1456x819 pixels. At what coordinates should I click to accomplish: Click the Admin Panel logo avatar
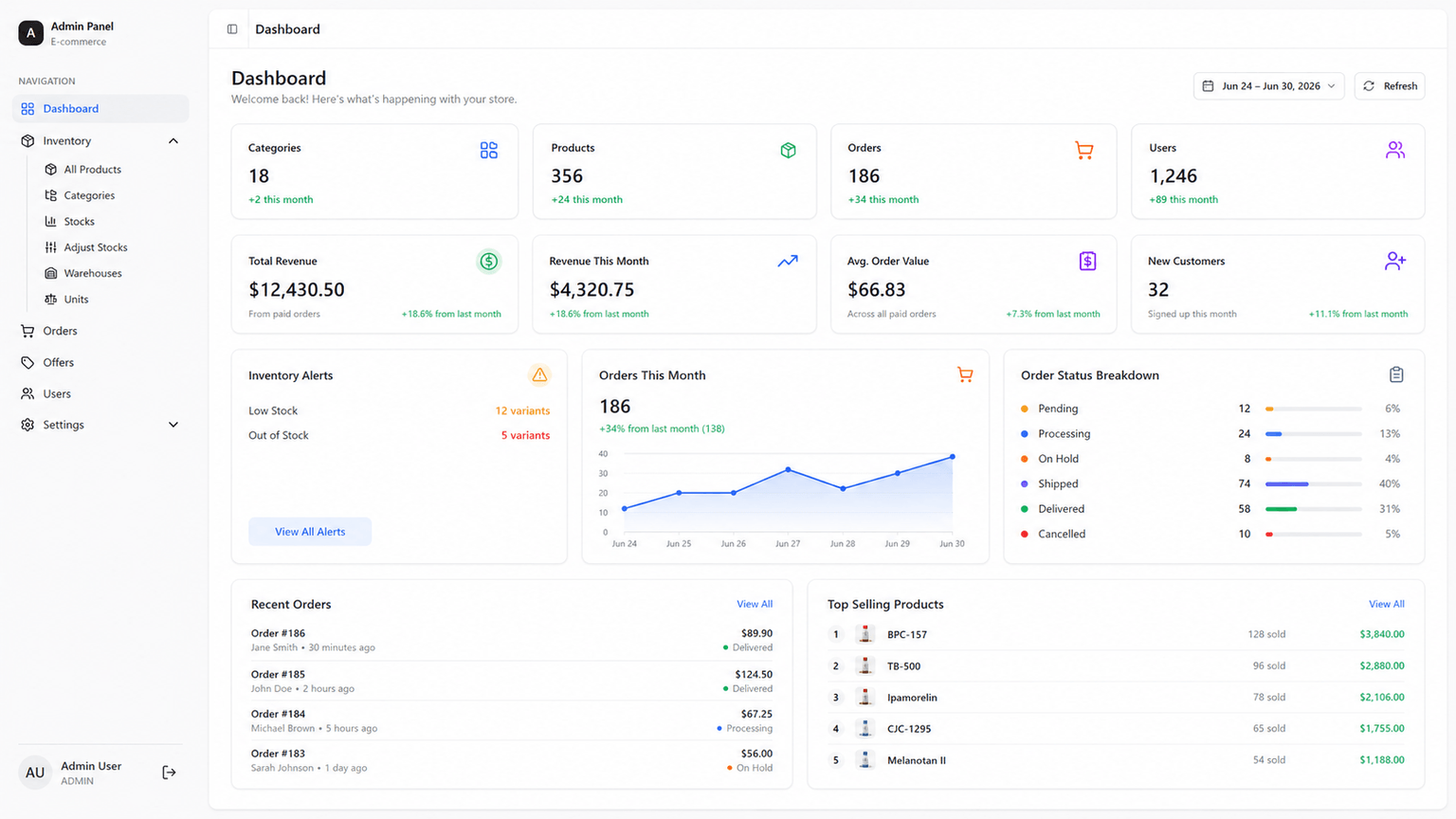click(x=30, y=33)
